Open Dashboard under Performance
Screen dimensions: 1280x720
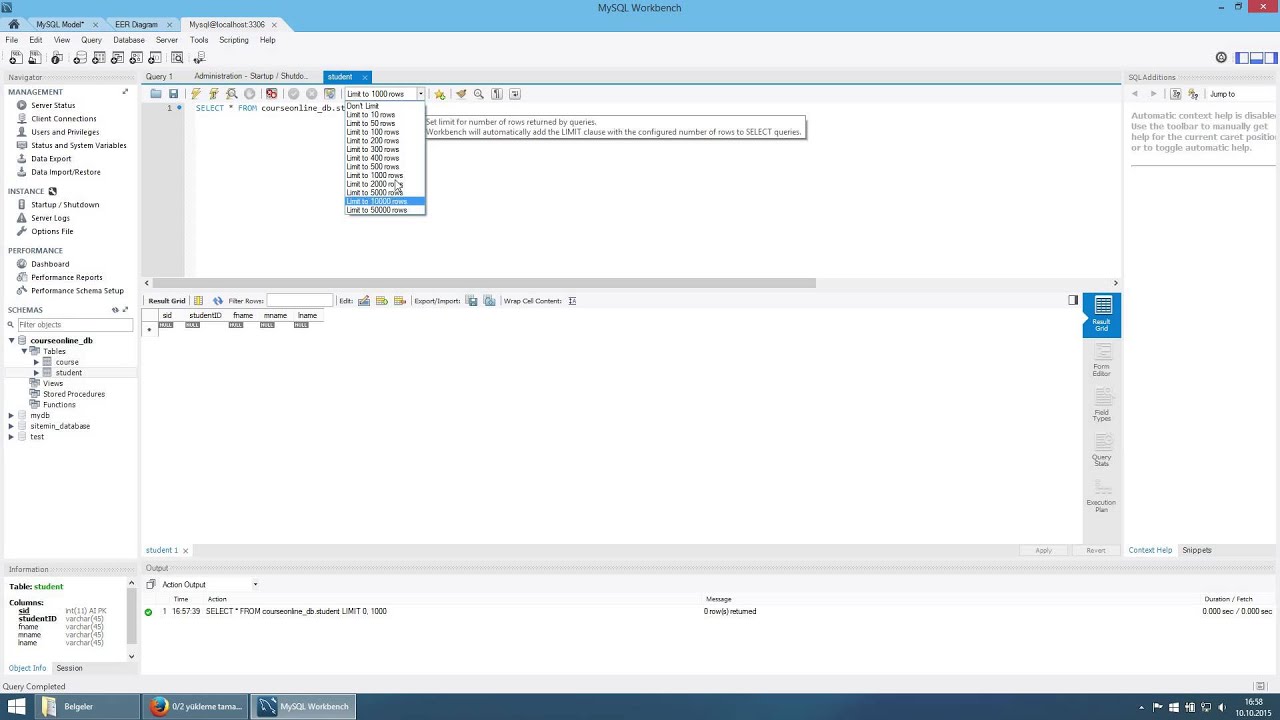click(x=50, y=264)
